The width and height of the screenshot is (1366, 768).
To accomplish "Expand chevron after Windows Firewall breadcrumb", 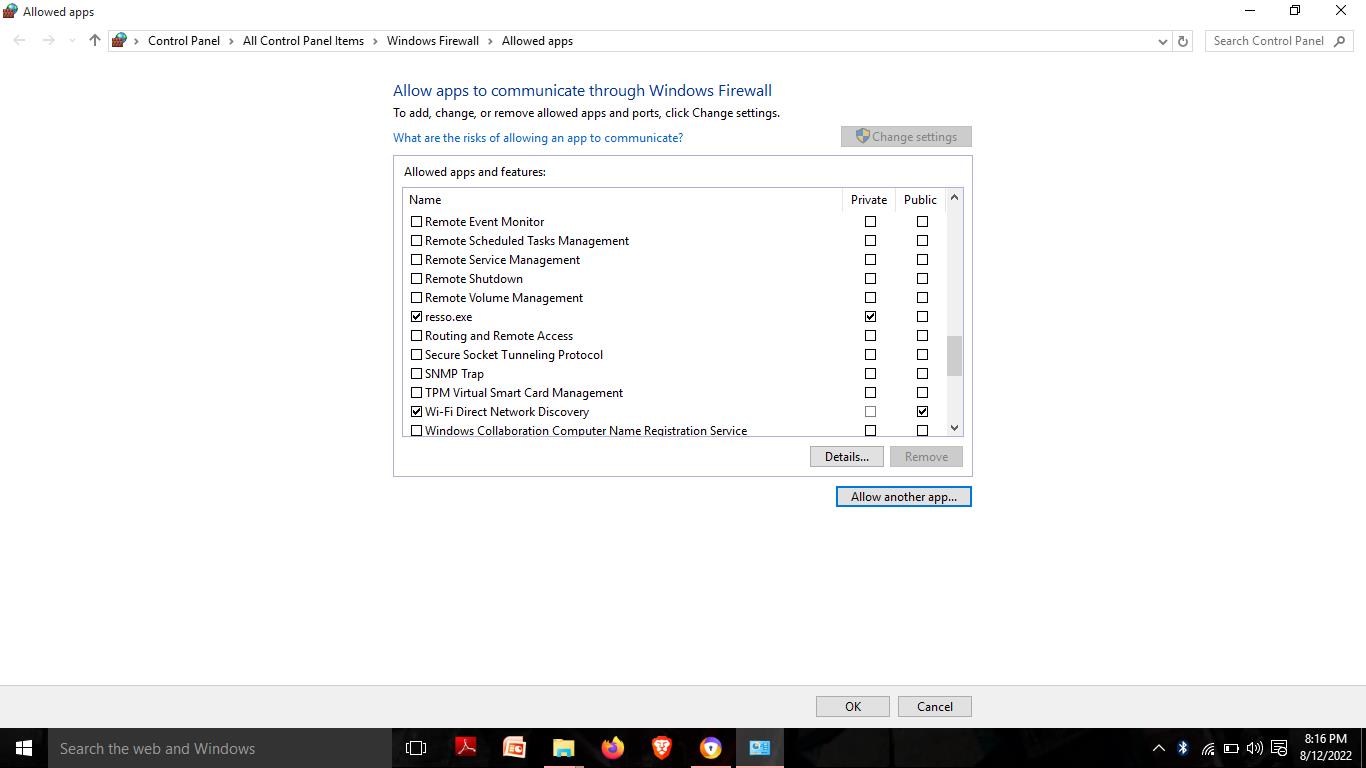I will coord(491,41).
